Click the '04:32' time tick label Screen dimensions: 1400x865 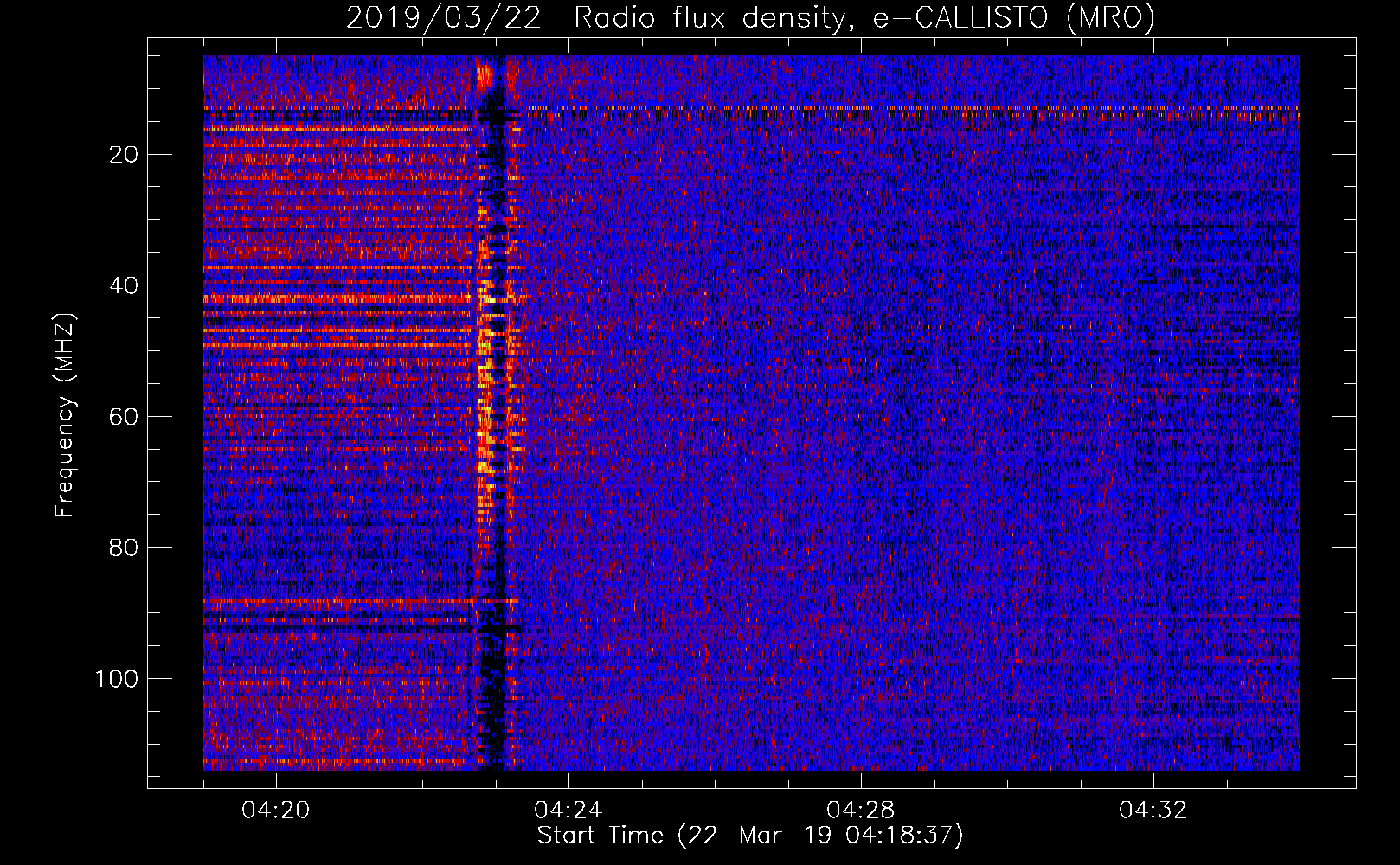coord(1153,811)
